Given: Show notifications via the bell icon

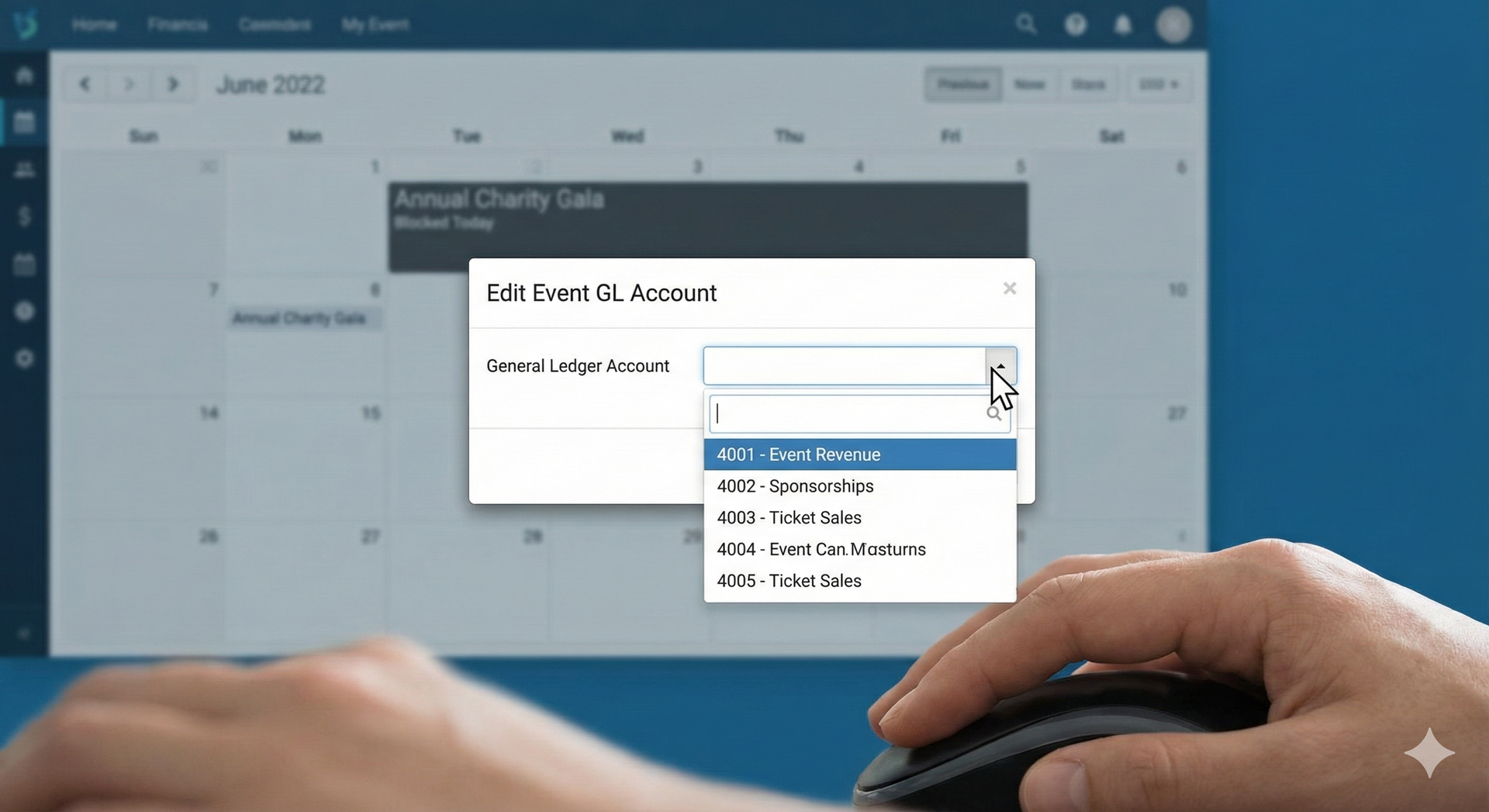Looking at the screenshot, I should pyautogui.click(x=1122, y=25).
